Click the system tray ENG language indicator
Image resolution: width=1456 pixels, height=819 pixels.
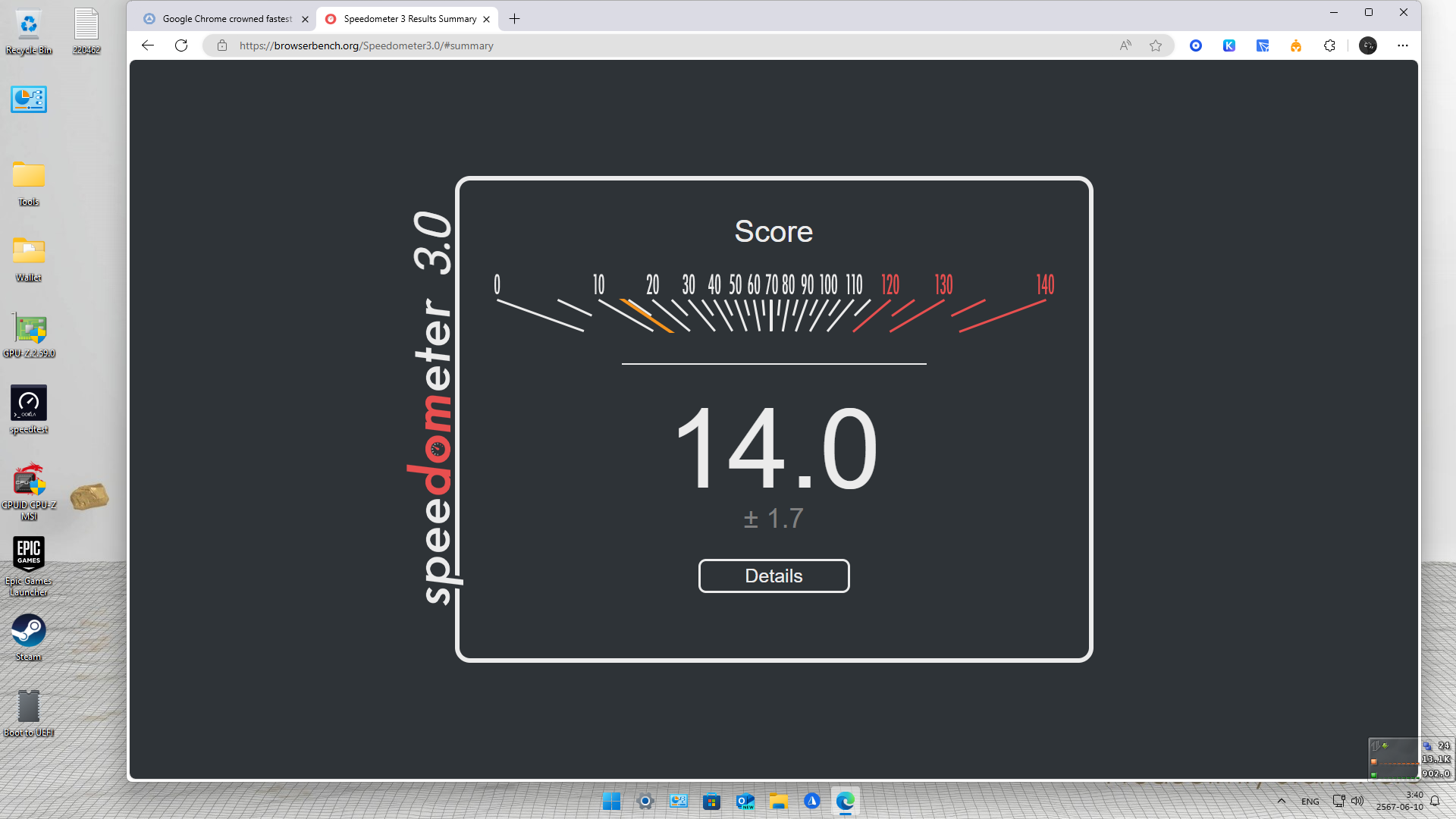tap(1309, 800)
